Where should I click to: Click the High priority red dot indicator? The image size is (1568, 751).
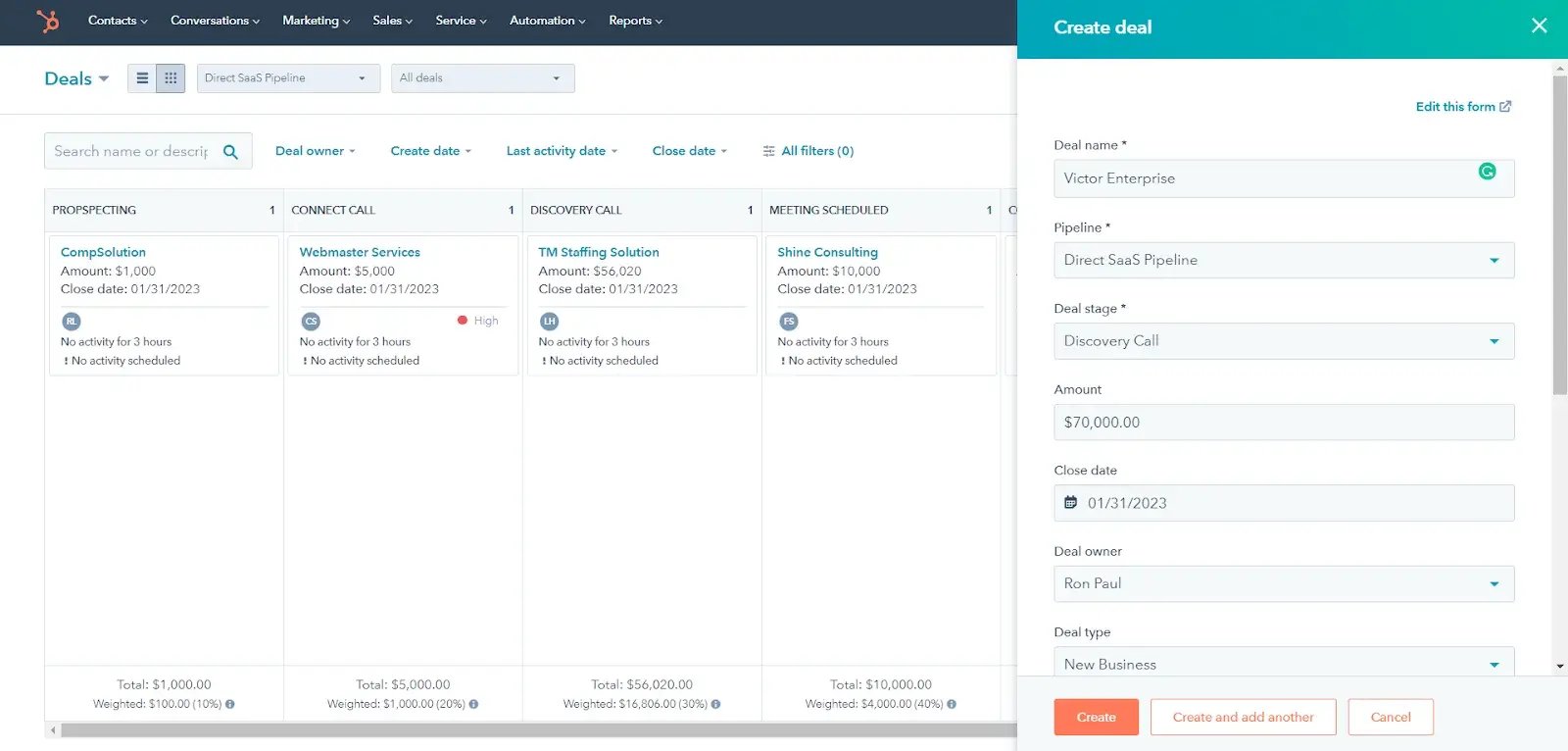(463, 321)
